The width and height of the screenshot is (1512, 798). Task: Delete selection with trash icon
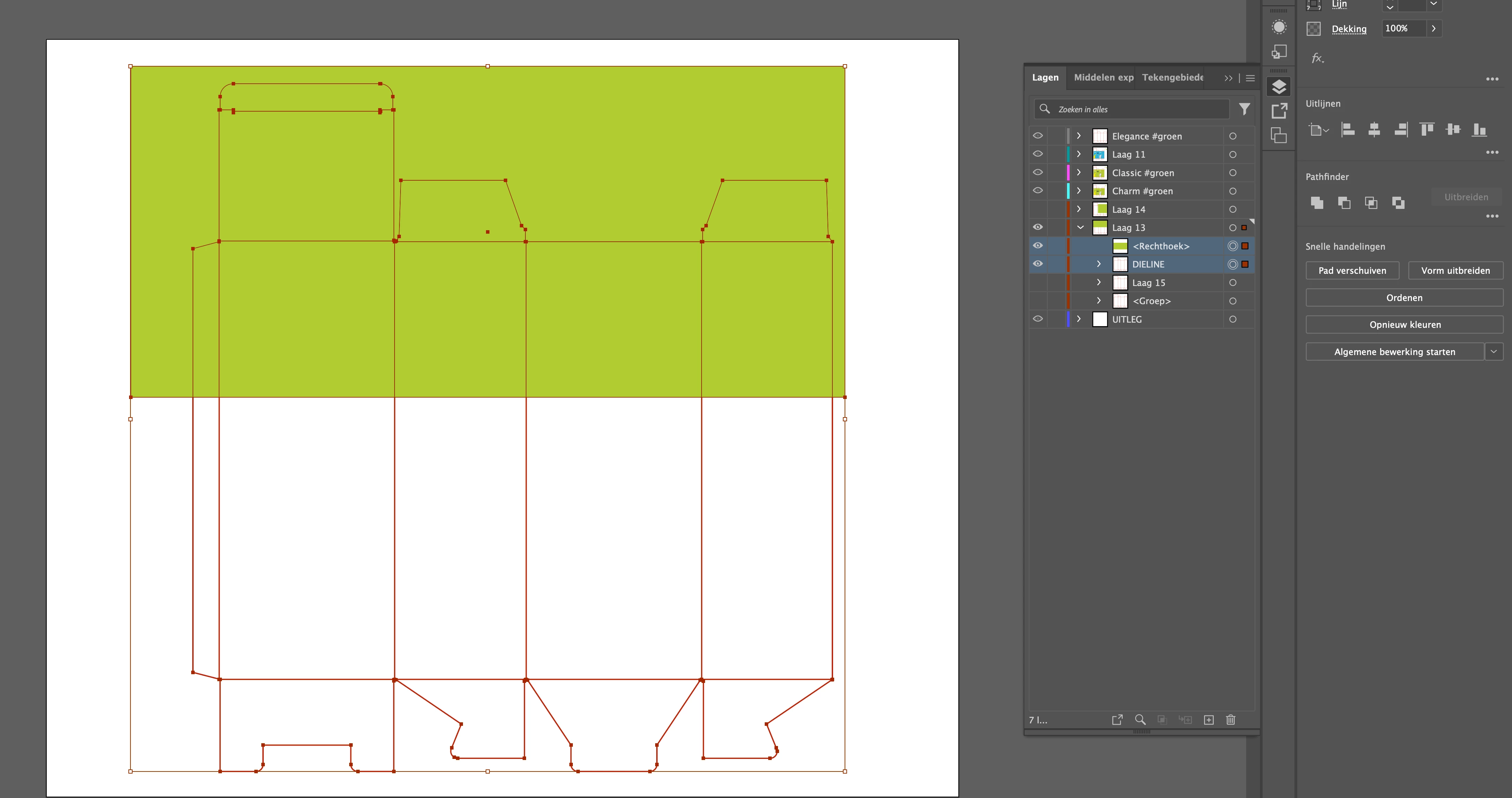[x=1231, y=720]
